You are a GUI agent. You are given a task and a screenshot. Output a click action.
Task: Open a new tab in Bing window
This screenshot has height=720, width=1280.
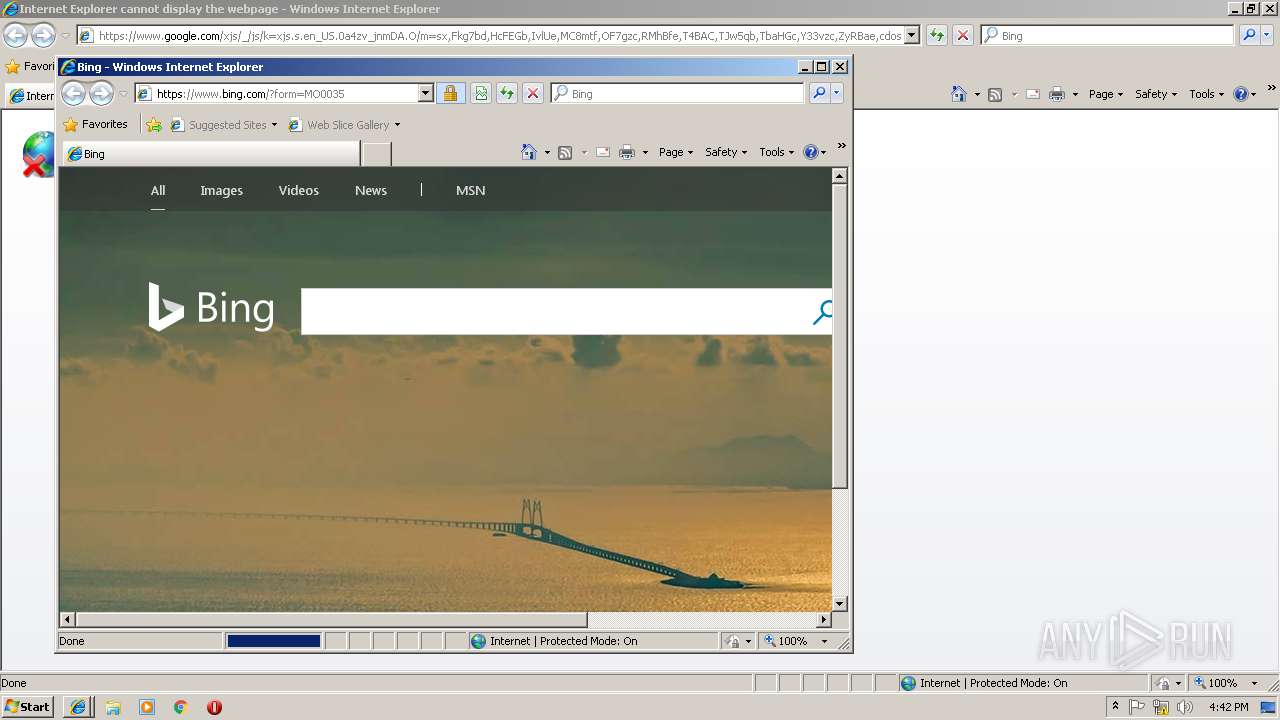tap(376, 154)
